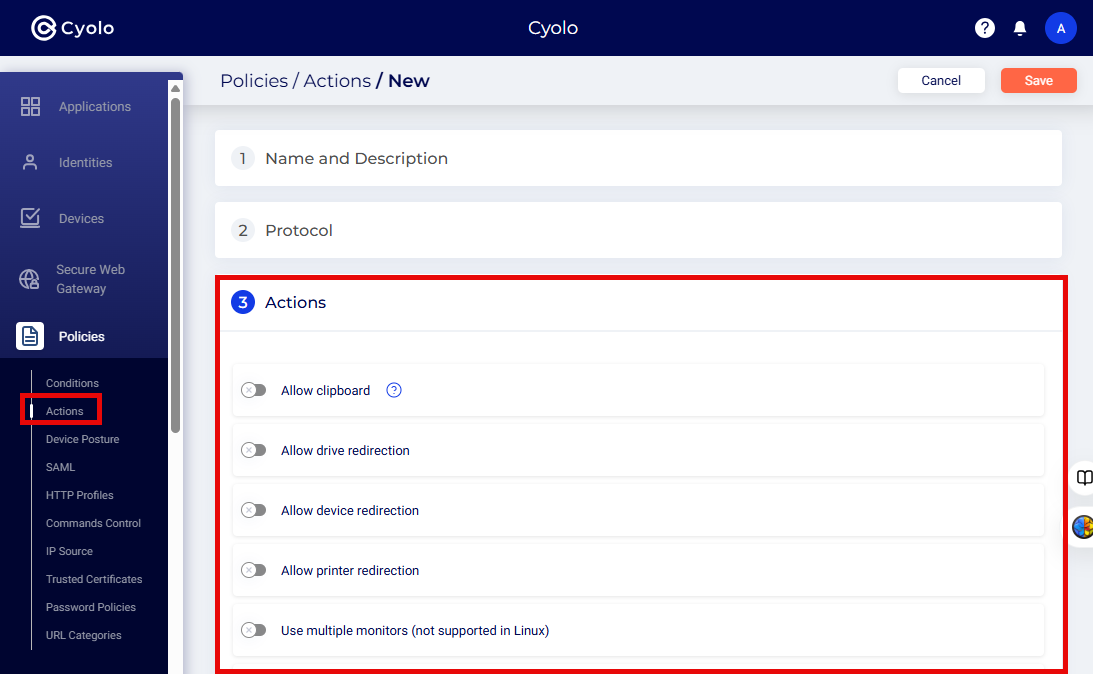
Task: Click the step 1 number badge
Action: (x=243, y=158)
